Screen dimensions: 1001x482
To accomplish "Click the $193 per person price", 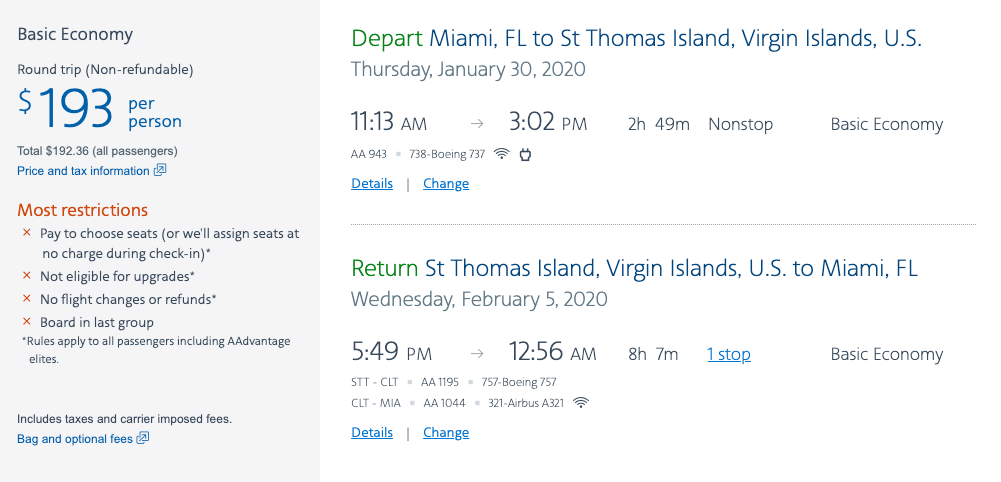I will [77, 110].
